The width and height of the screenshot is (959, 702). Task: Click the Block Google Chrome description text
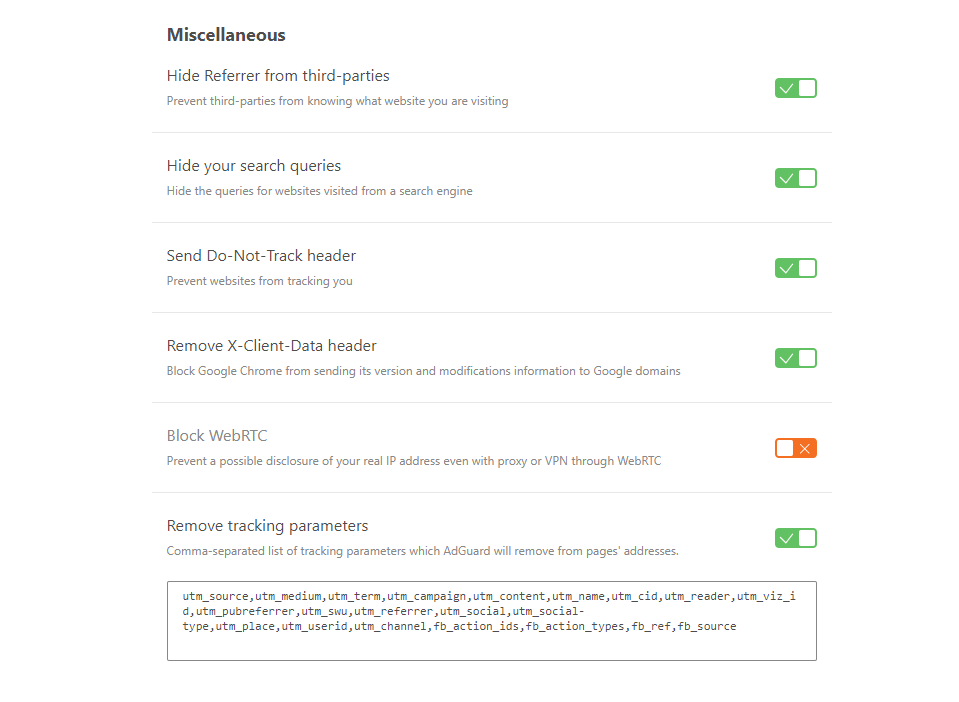[x=423, y=371]
